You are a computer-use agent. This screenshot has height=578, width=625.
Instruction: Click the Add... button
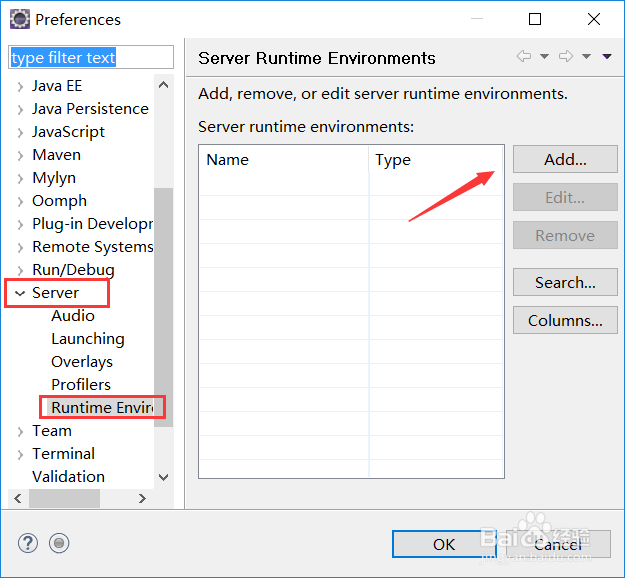point(565,159)
